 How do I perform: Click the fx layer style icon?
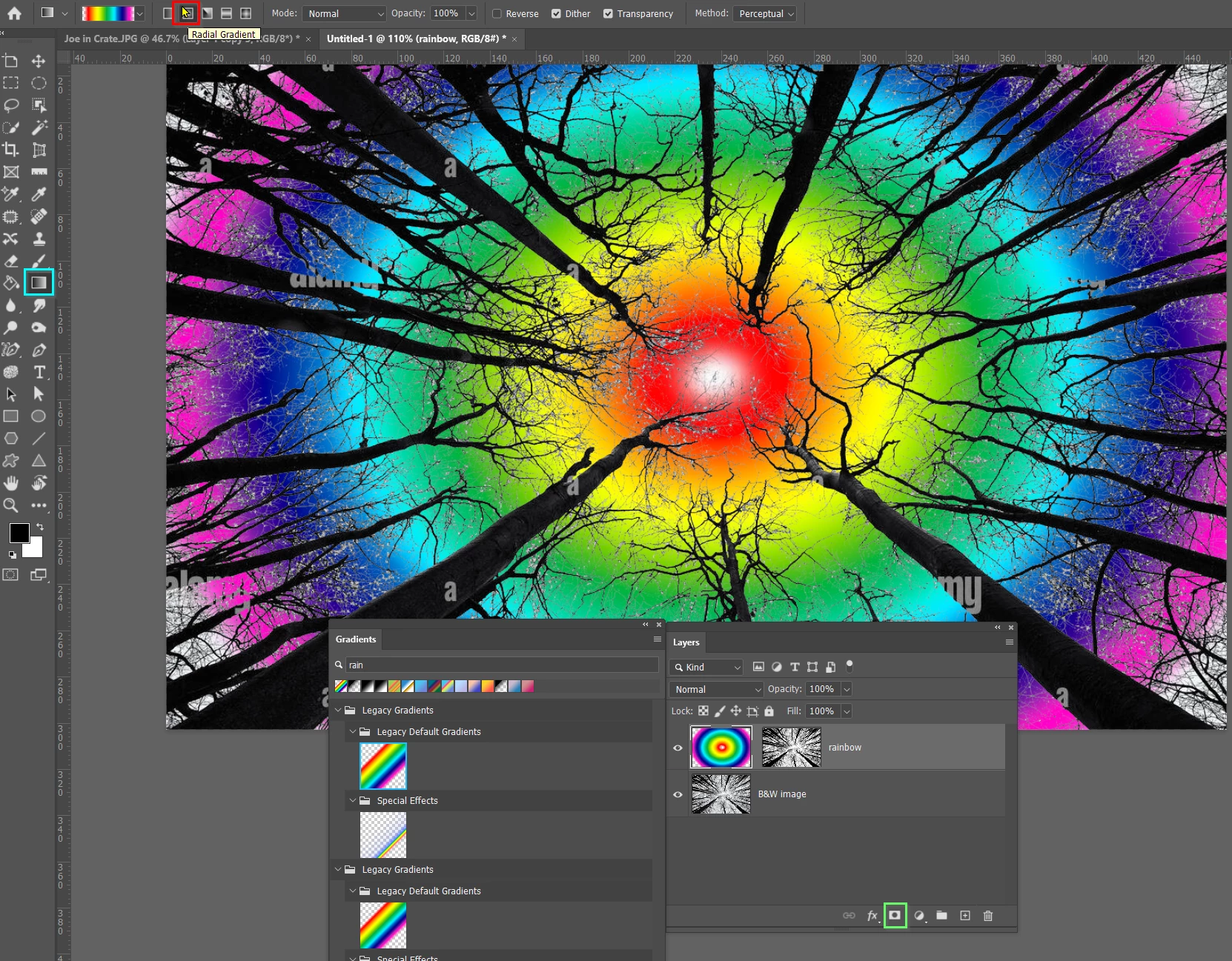click(x=872, y=916)
